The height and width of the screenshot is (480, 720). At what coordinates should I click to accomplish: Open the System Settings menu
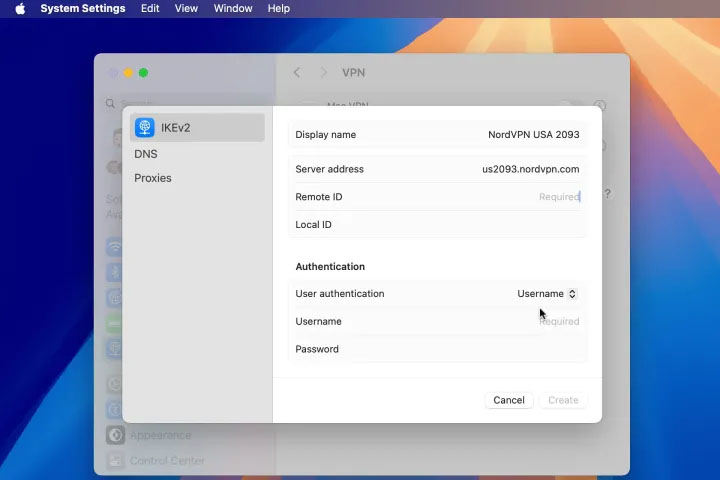point(83,8)
